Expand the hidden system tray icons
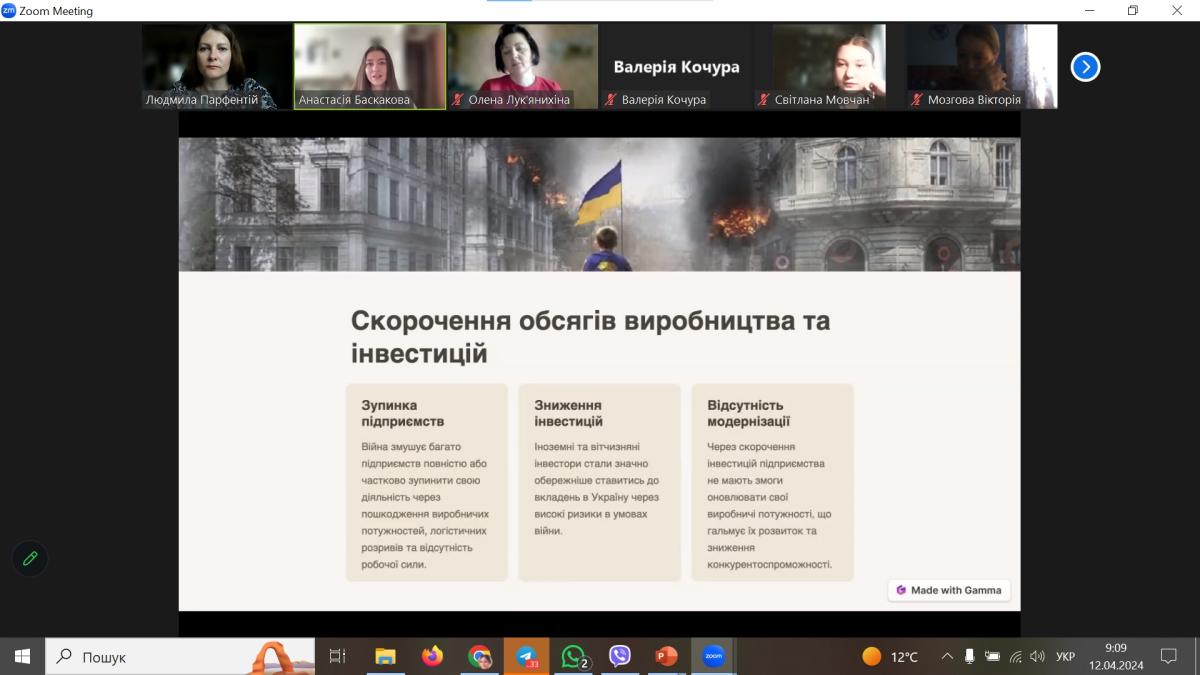The width and height of the screenshot is (1200, 675). [x=947, y=657]
